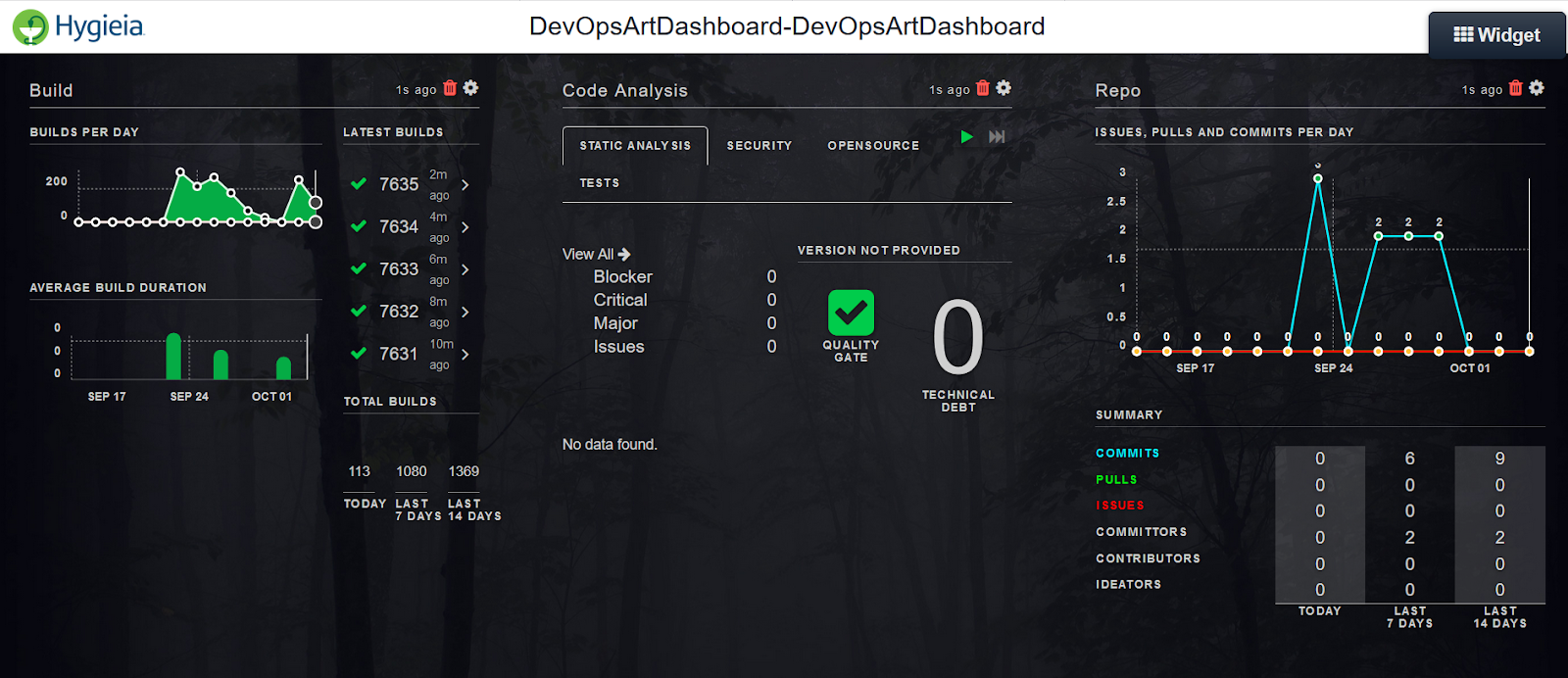The image size is (1568, 678).
Task: Click the dashboard title DevOpsArtDashboard
Action: tap(787, 26)
